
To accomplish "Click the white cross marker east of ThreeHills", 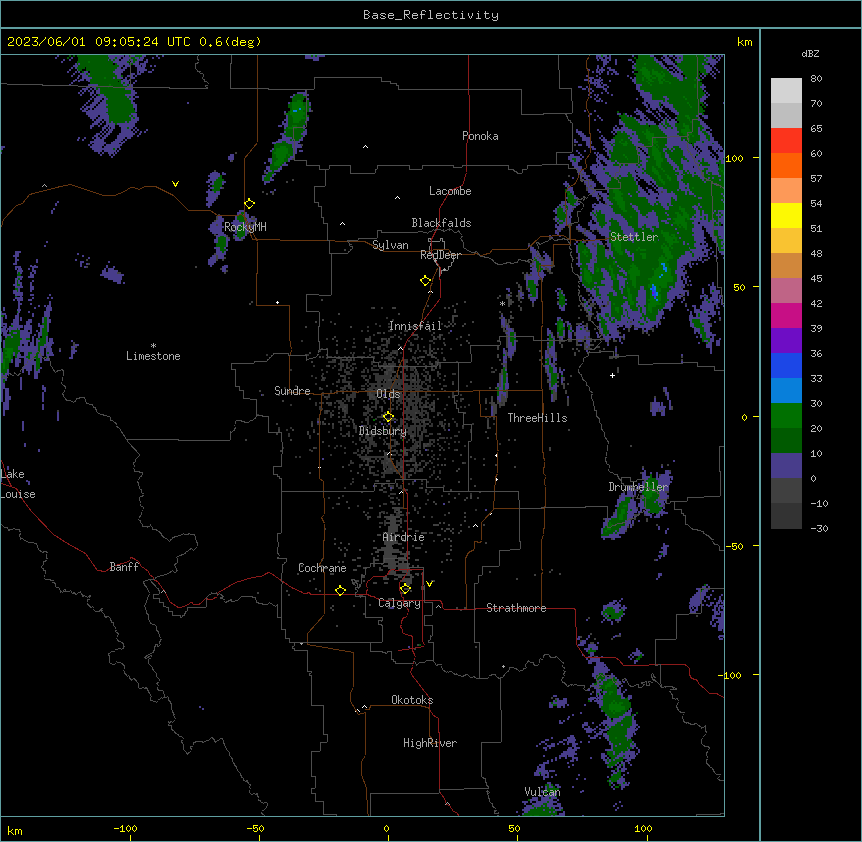I will [612, 375].
